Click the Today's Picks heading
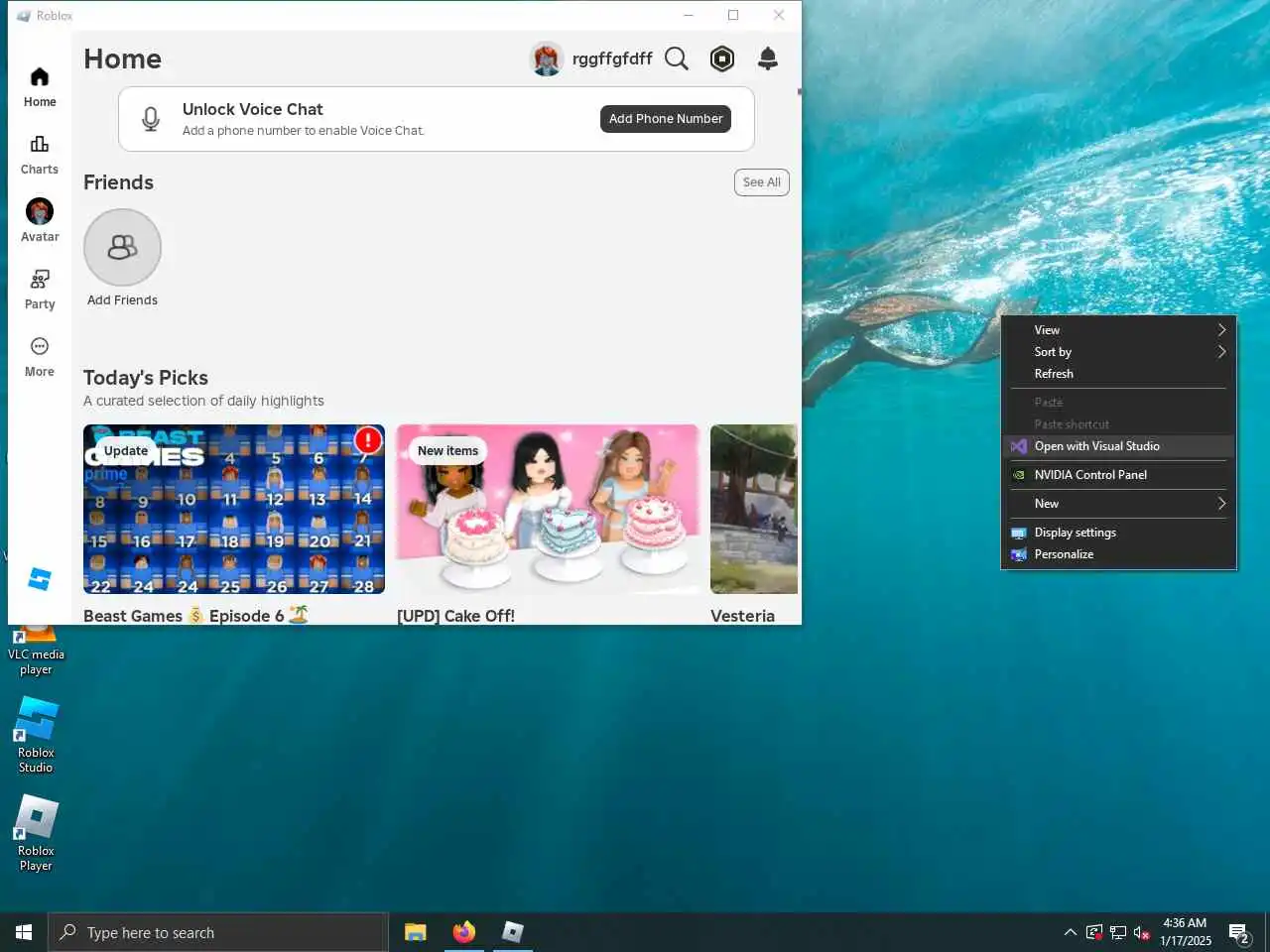Viewport: 1270px width, 952px height. point(146,378)
